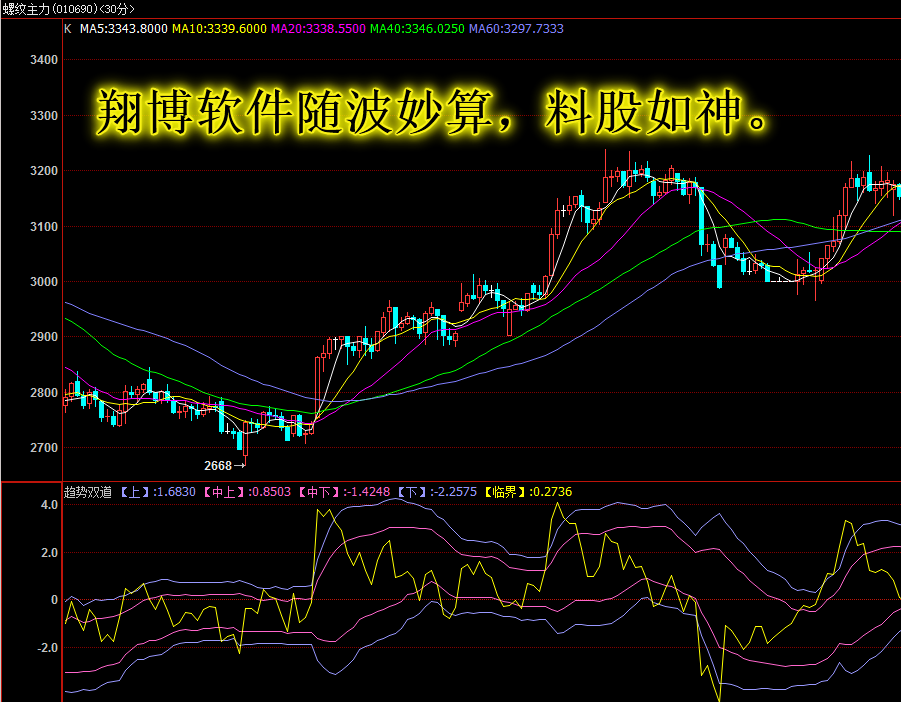Click the 2668 low price marker
The height and width of the screenshot is (702, 901).
[224, 466]
